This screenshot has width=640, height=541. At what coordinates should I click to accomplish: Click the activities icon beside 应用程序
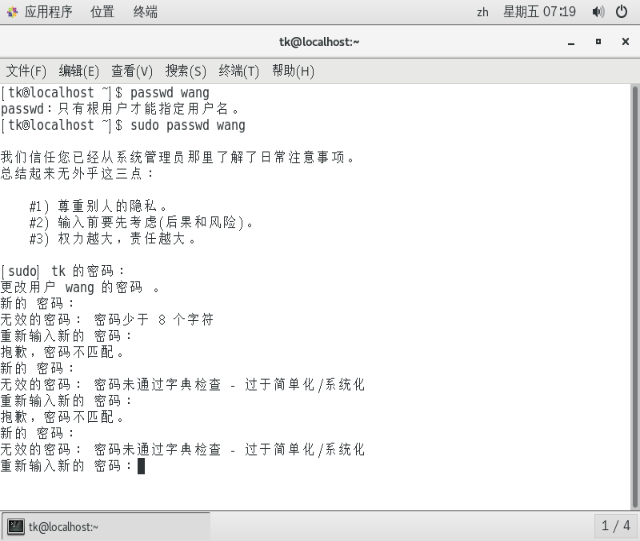[x=12, y=12]
